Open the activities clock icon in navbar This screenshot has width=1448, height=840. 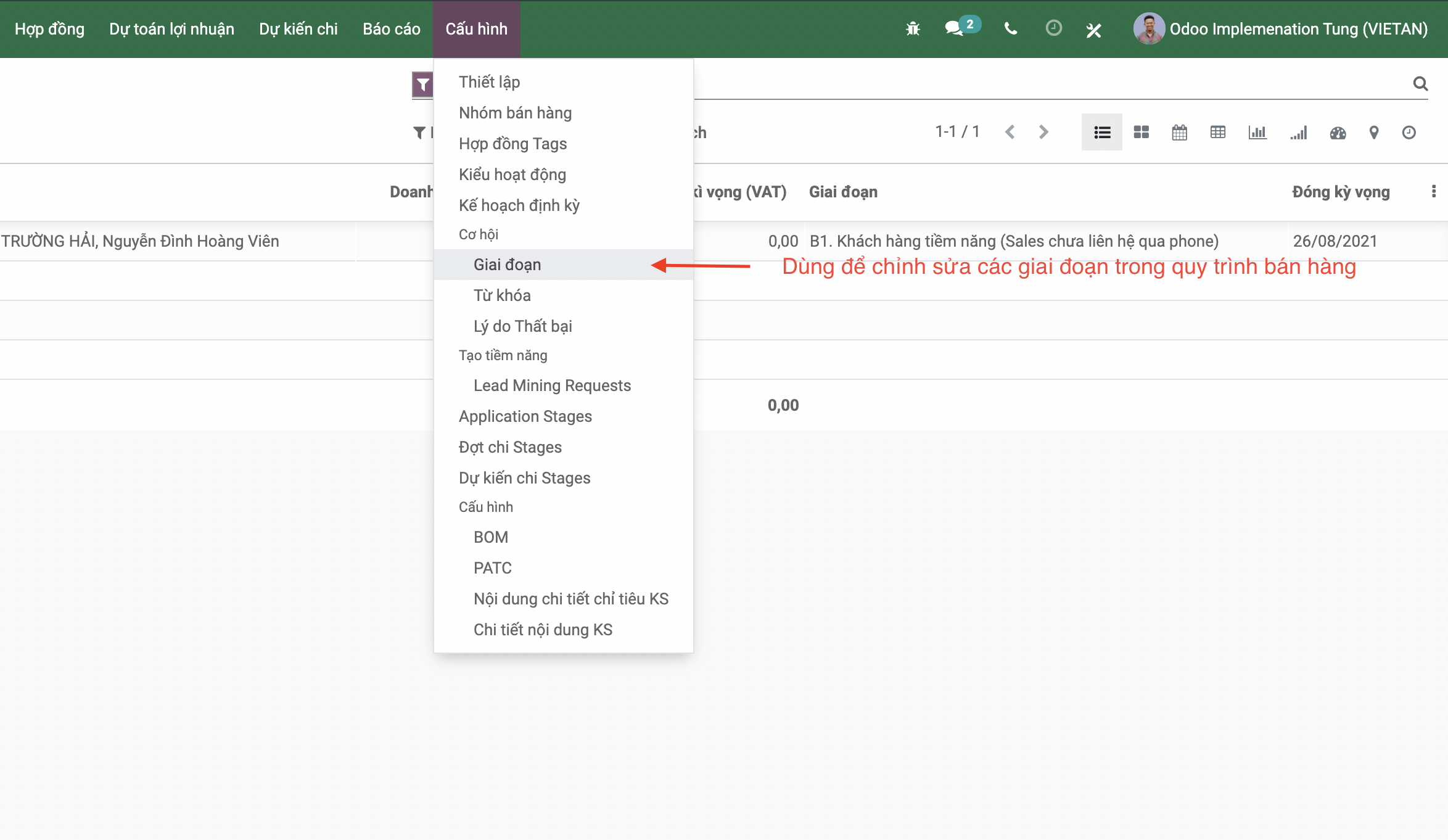tap(1053, 28)
